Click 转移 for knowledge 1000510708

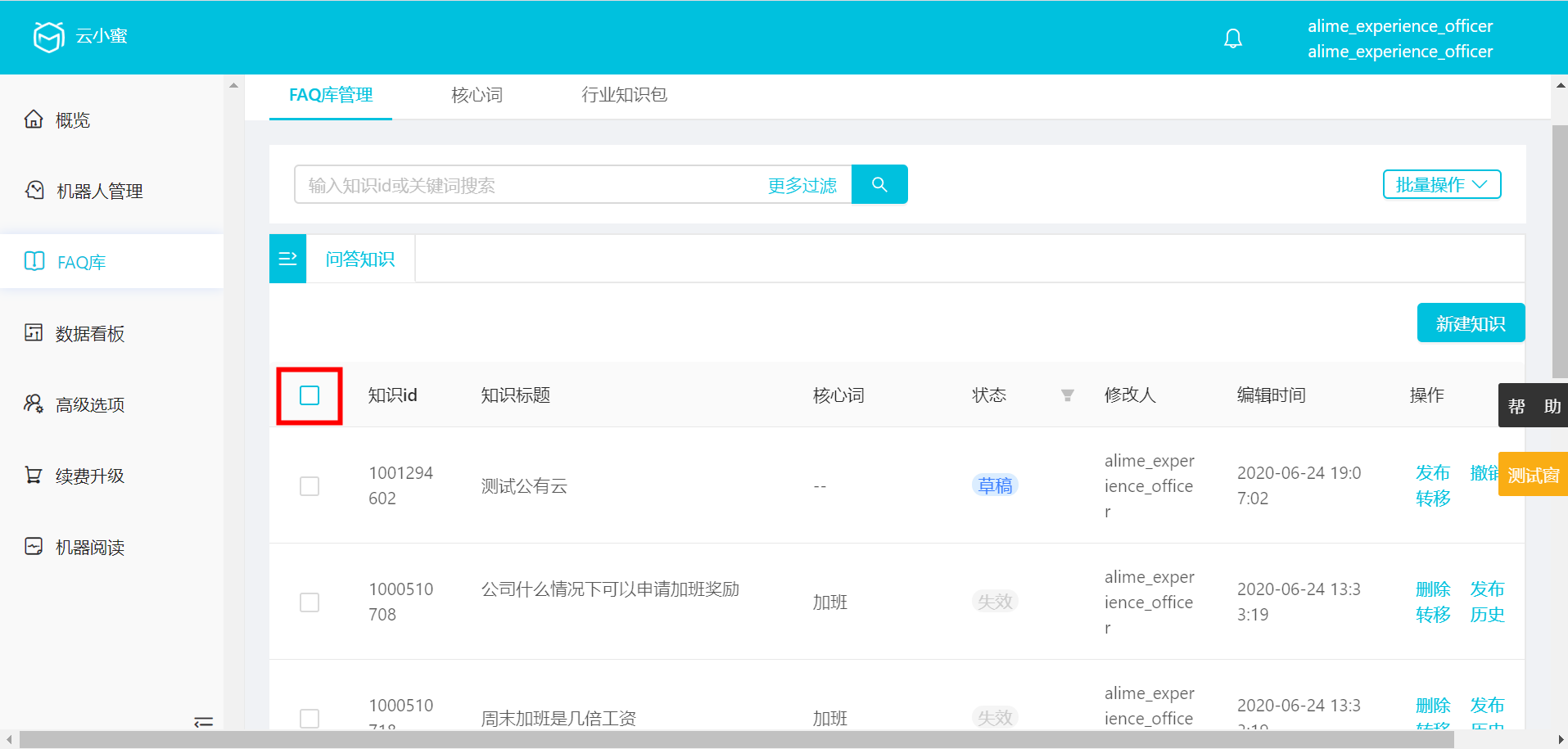(x=1433, y=614)
